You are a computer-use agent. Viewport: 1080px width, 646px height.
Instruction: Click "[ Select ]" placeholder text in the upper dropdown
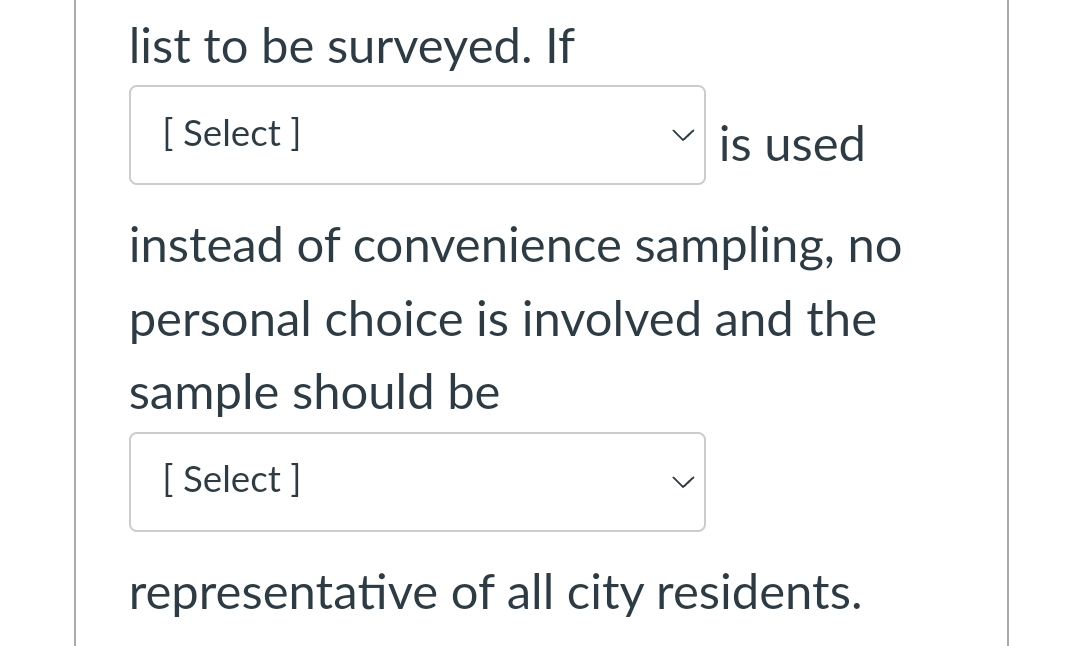tap(232, 134)
